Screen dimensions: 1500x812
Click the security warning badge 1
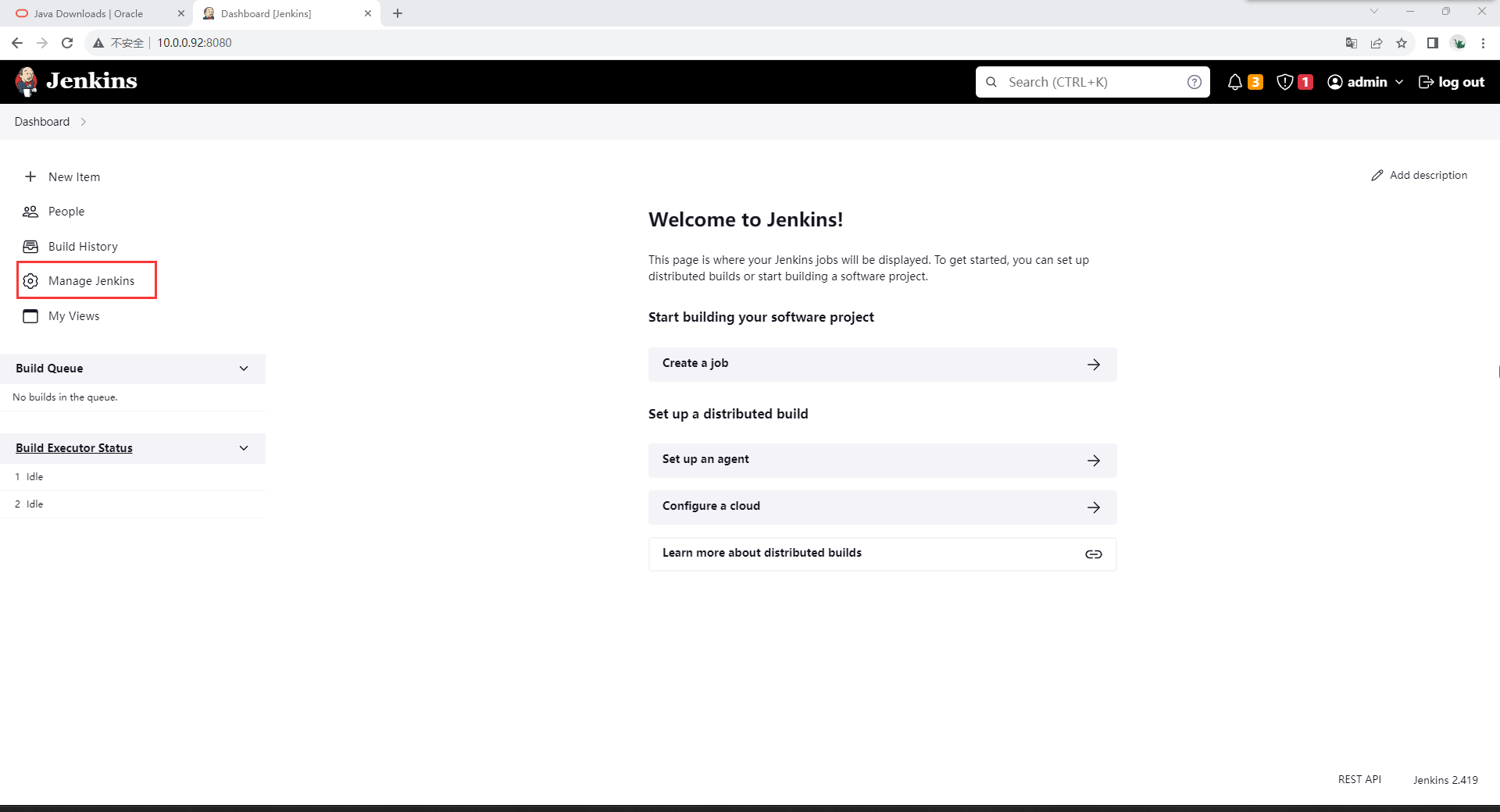click(1305, 82)
